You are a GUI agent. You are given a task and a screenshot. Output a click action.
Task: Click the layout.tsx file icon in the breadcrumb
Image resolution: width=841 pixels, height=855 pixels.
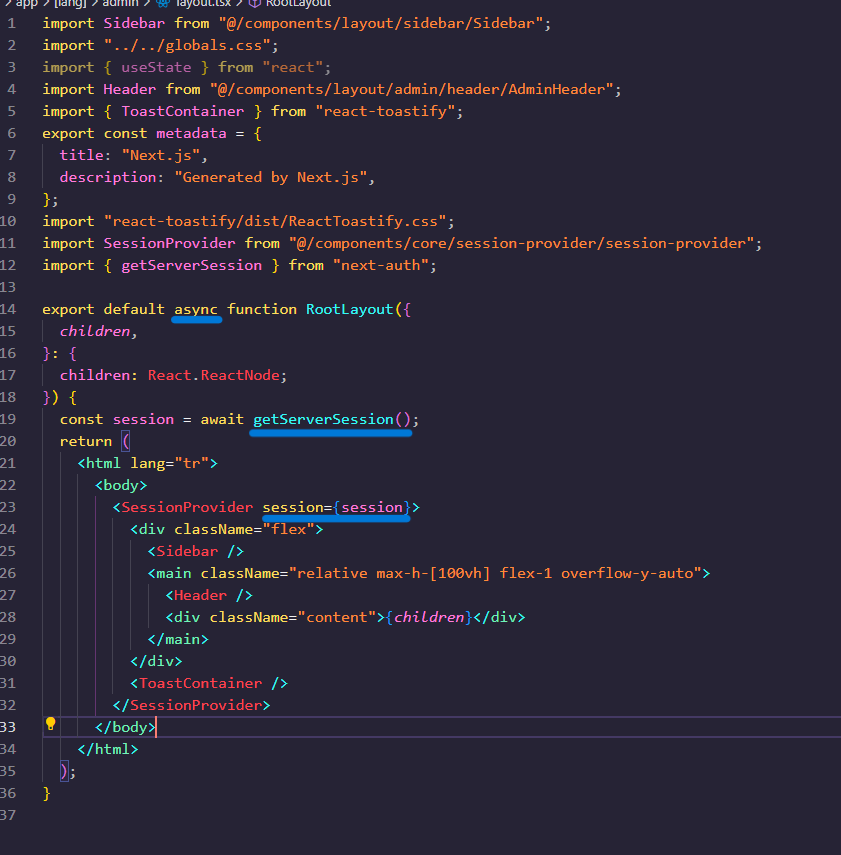click(x=160, y=5)
